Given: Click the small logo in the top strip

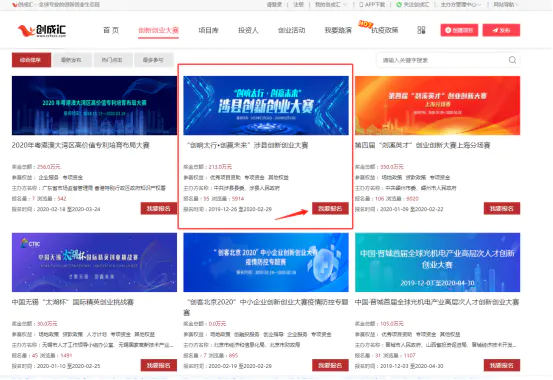Looking at the screenshot, I should coord(14,5).
